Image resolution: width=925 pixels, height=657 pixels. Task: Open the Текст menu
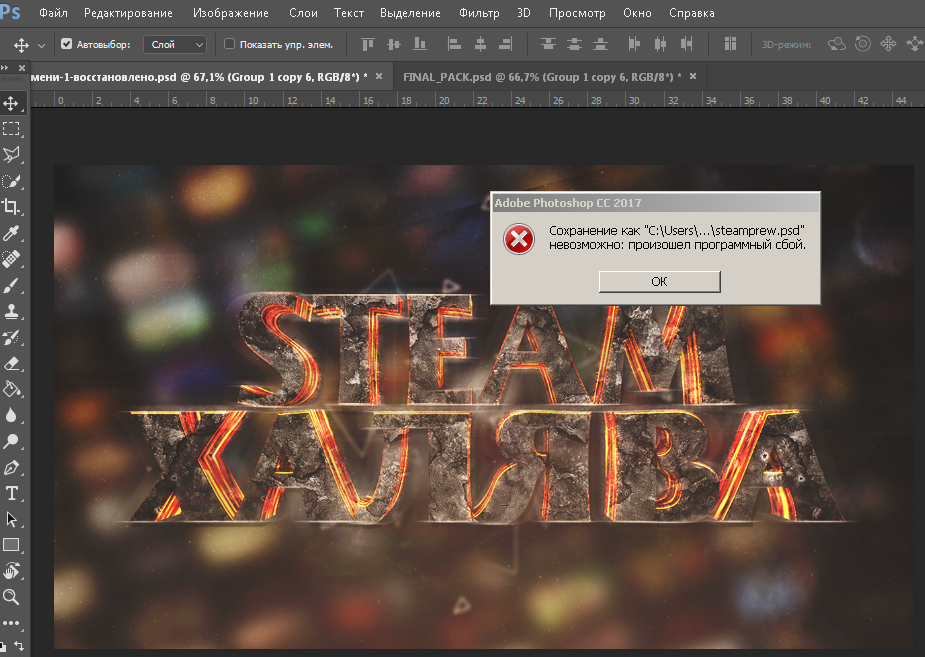(x=349, y=13)
